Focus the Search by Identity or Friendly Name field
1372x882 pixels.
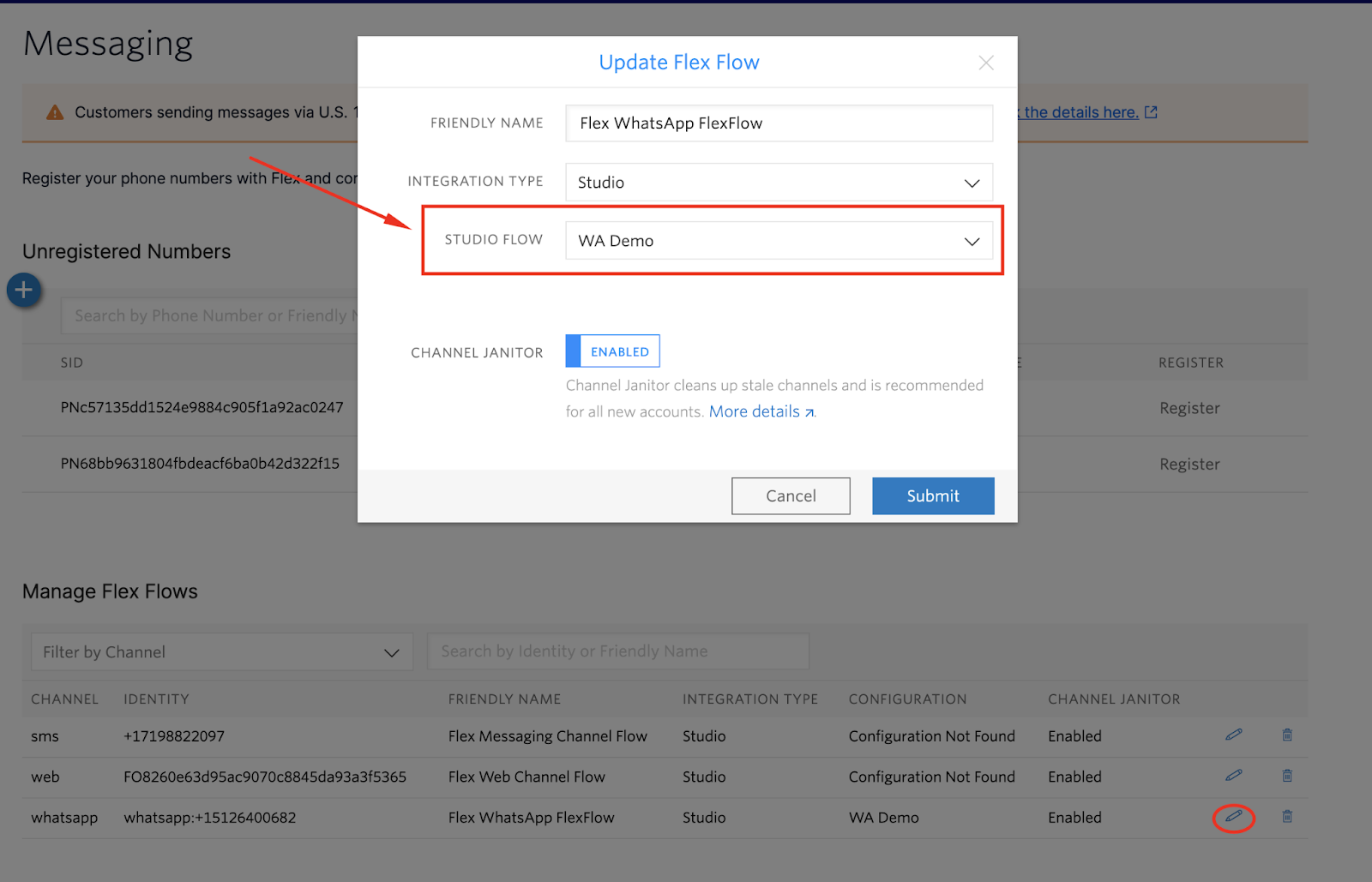coord(618,651)
